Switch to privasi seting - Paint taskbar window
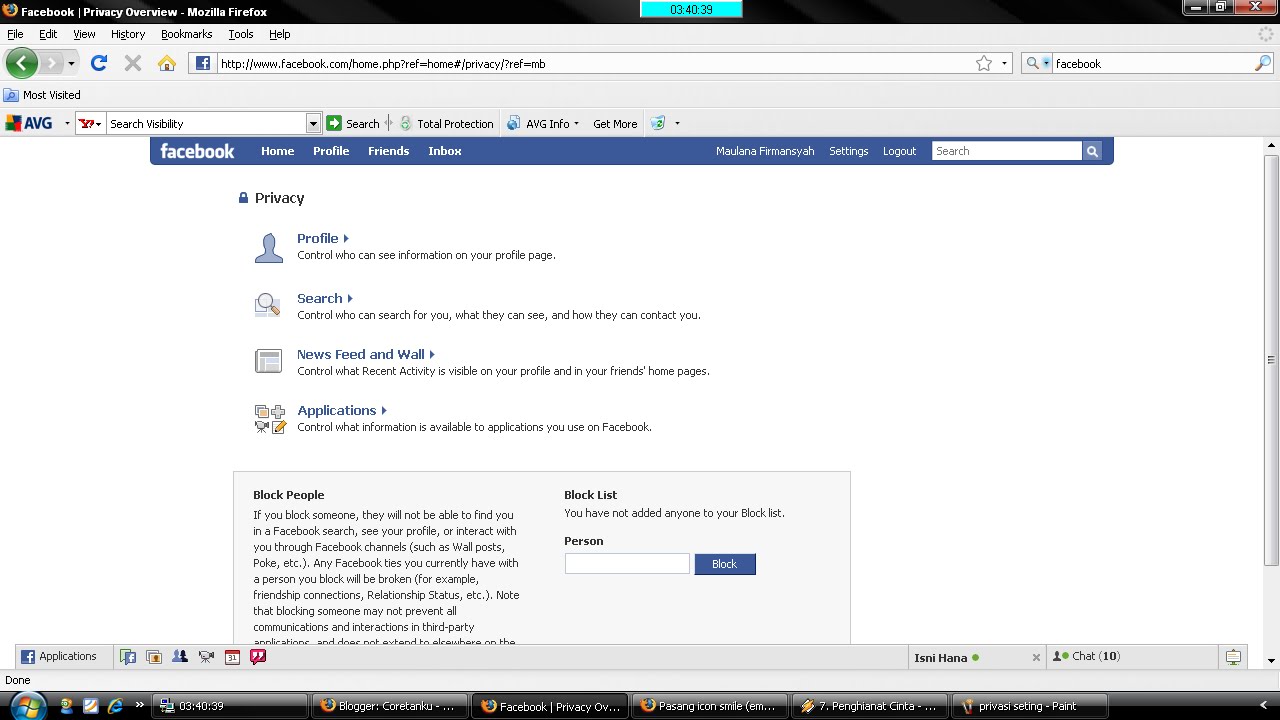Screen dimensions: 1280x720 click(x=1029, y=705)
